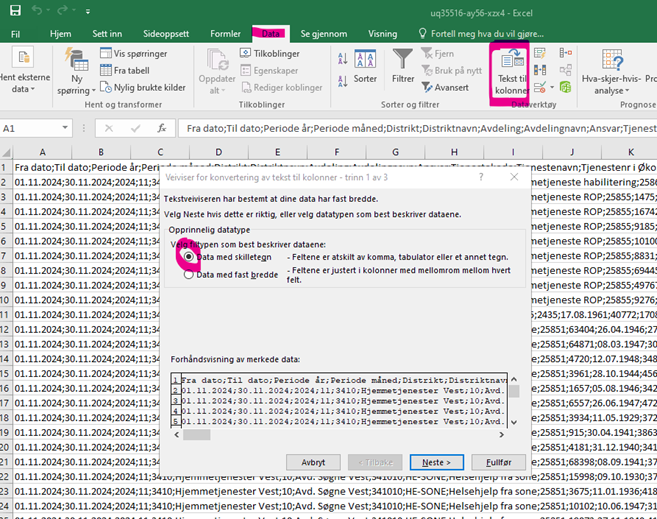Click the Data Validation icon in Dataverktøy

tap(540, 87)
